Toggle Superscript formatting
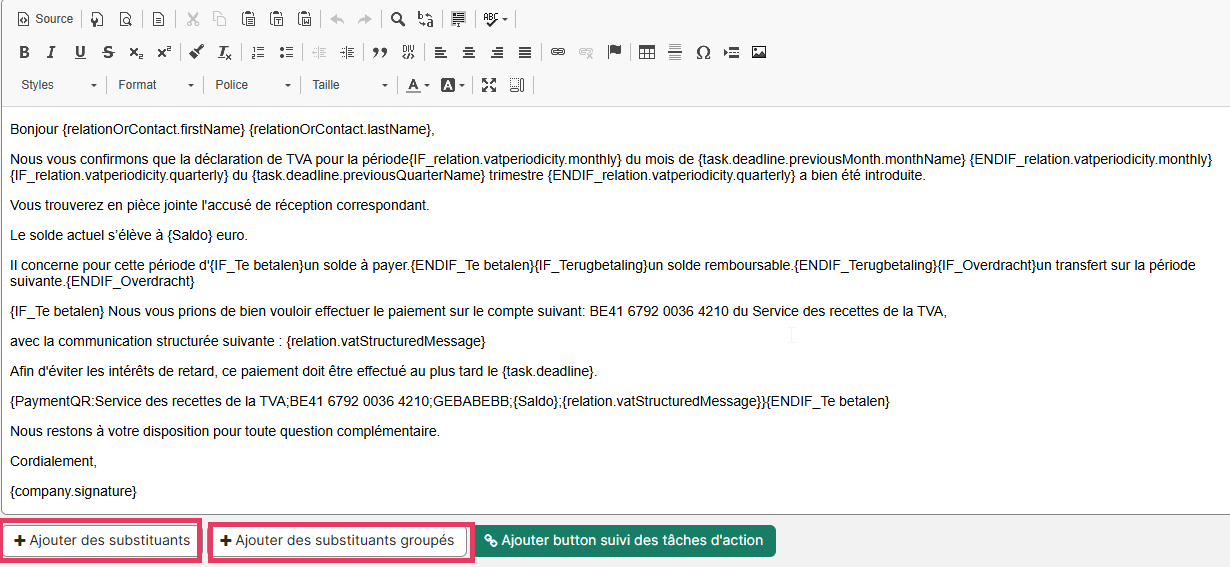This screenshot has width=1230, height=567. [164, 52]
